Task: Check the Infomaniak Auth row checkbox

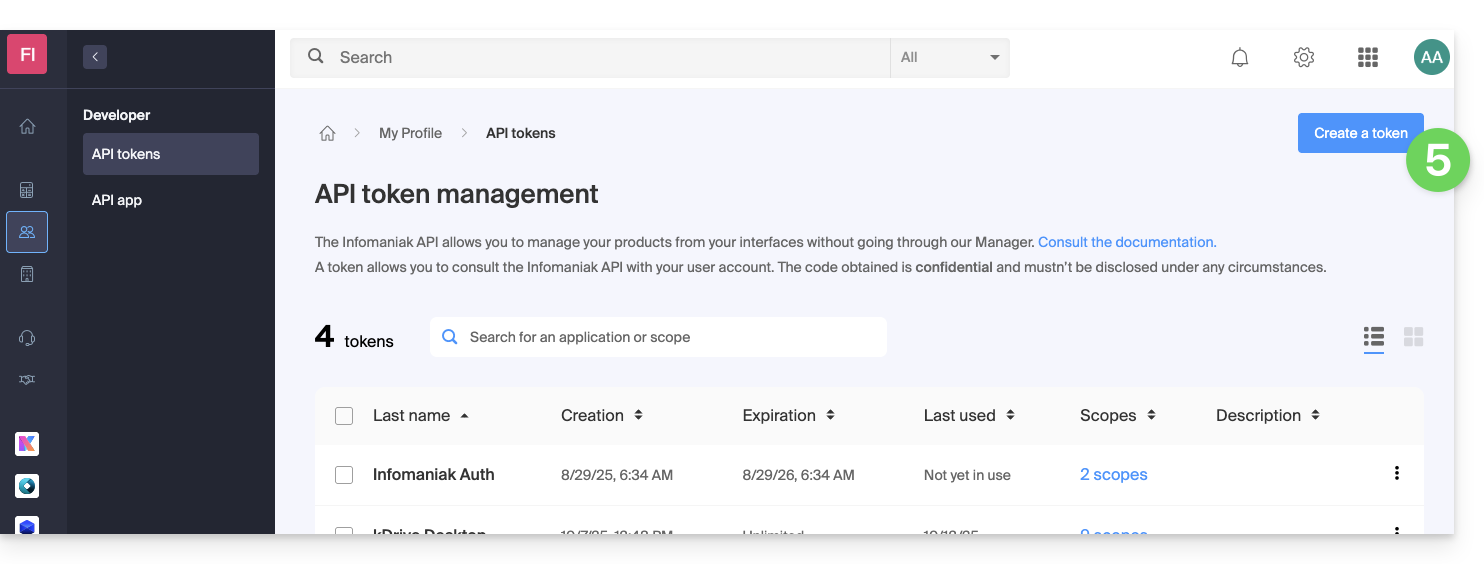Action: pyautogui.click(x=344, y=475)
